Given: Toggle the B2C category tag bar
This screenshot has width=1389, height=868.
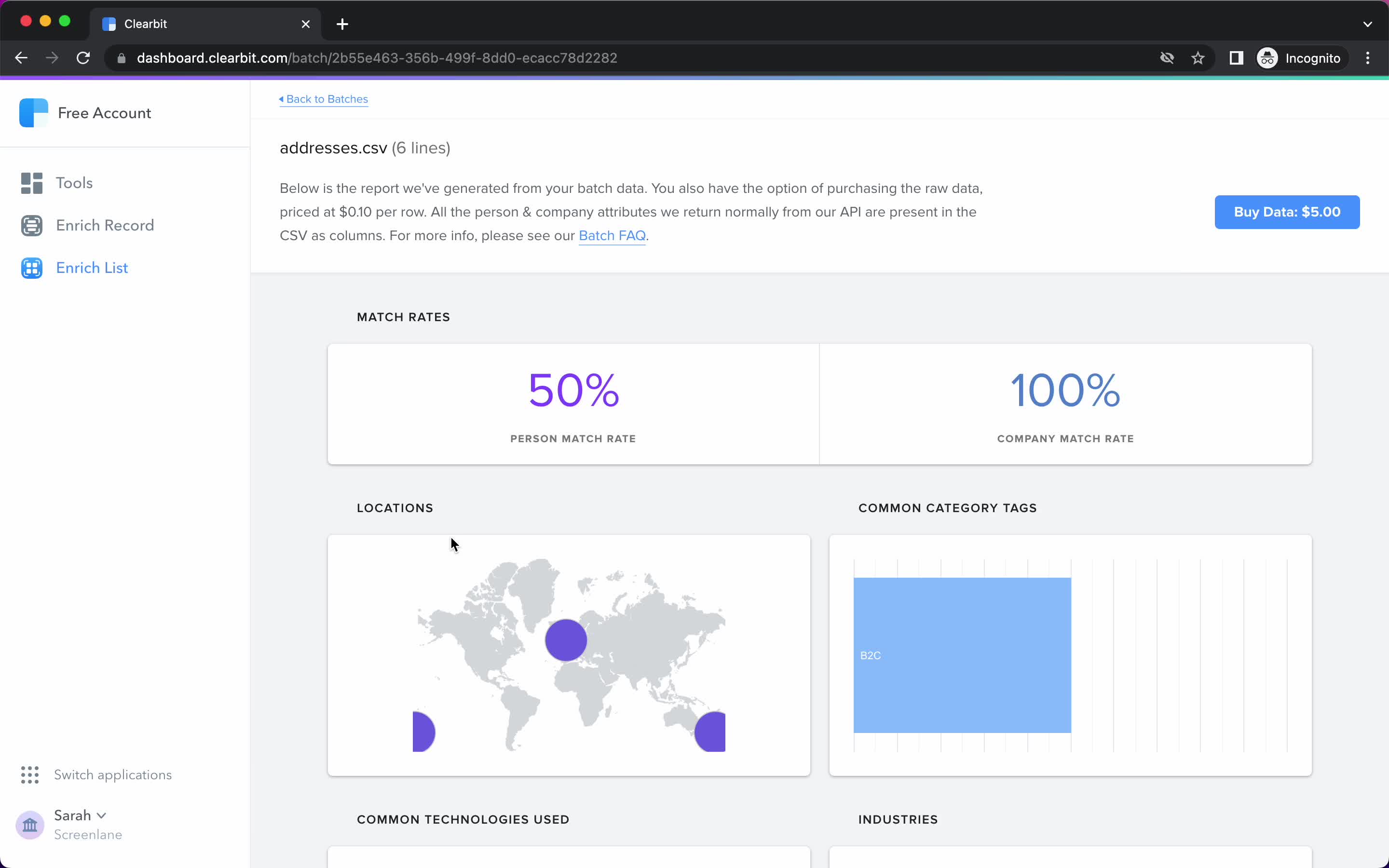Looking at the screenshot, I should click(x=962, y=655).
